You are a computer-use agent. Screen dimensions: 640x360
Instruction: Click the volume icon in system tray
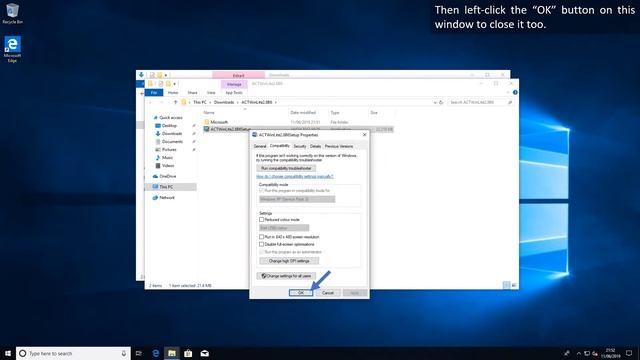[595, 353]
